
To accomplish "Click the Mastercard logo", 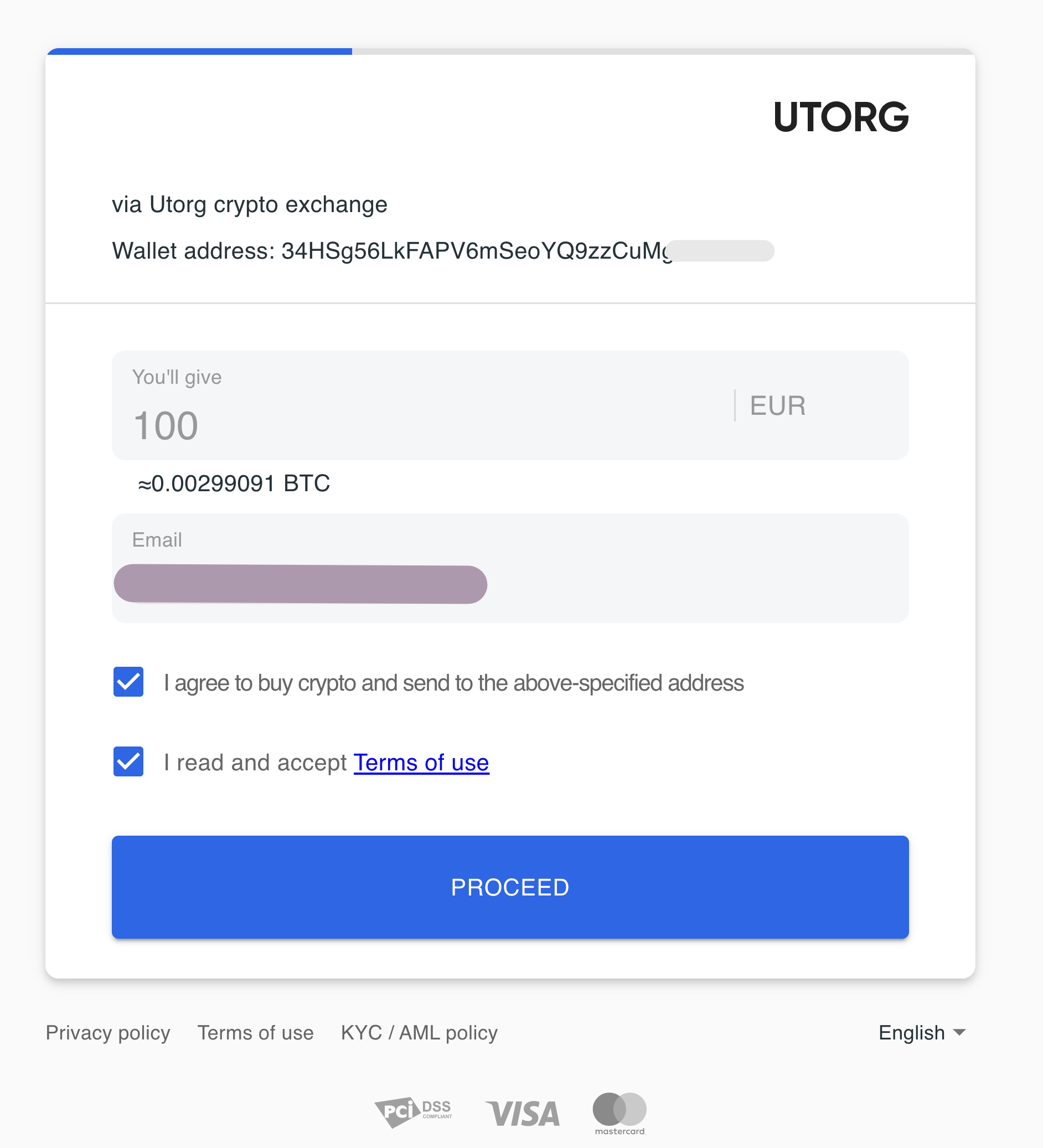I will [x=619, y=1113].
